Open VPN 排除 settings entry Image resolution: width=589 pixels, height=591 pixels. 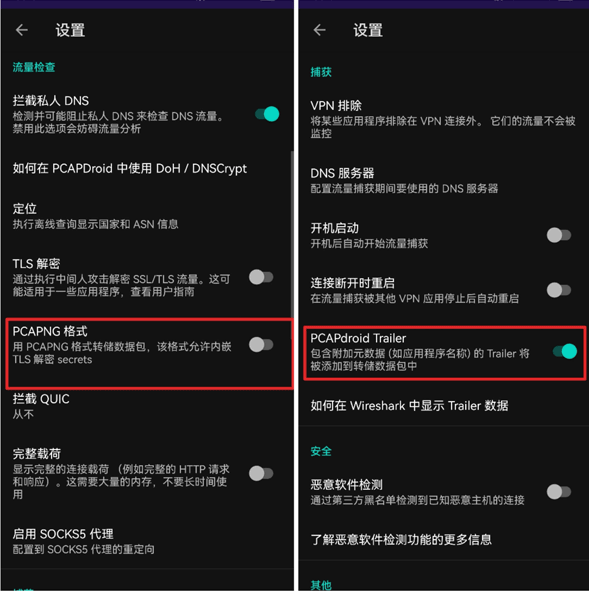tap(444, 118)
